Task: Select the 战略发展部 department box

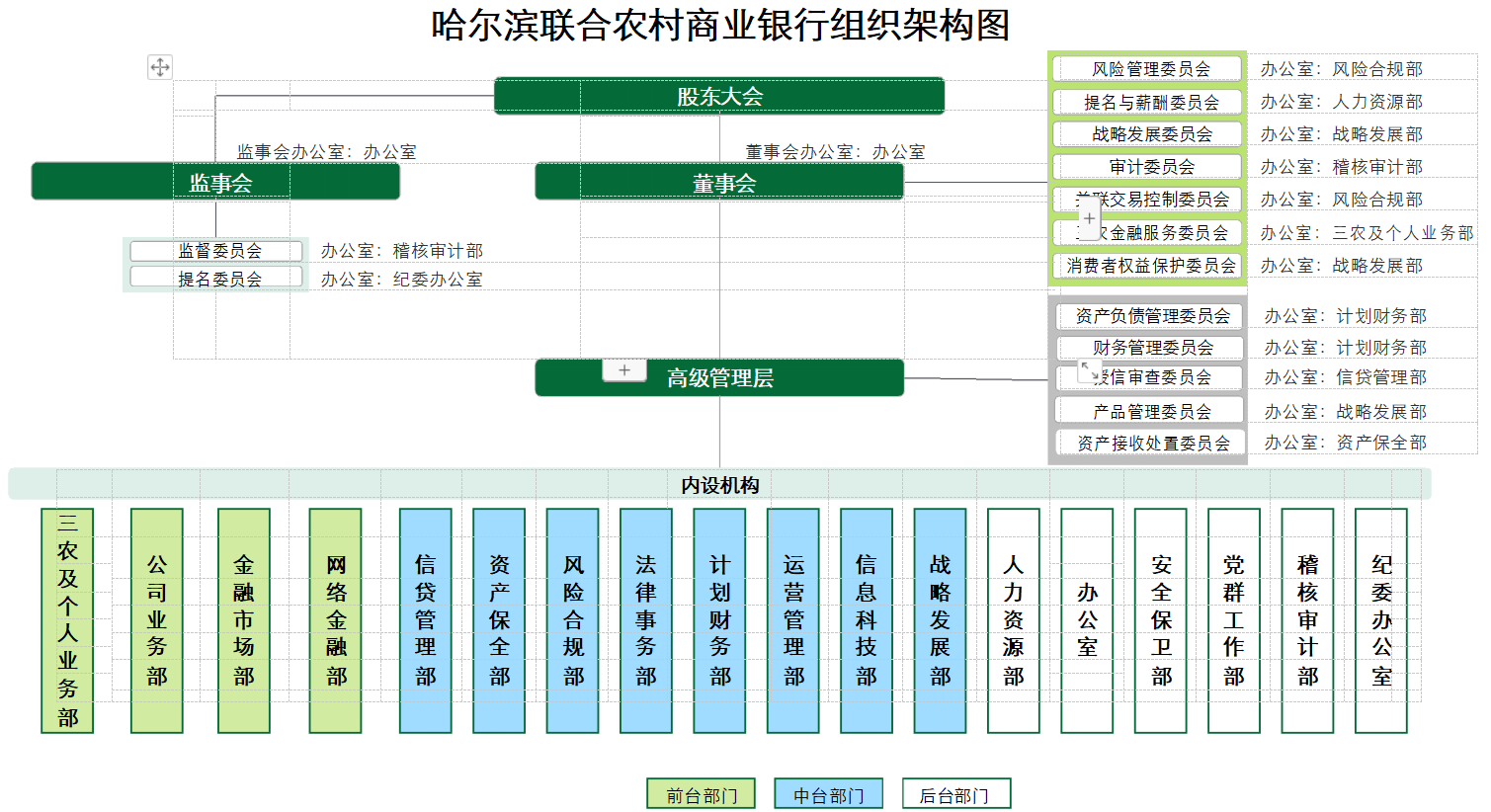Action: [x=941, y=620]
